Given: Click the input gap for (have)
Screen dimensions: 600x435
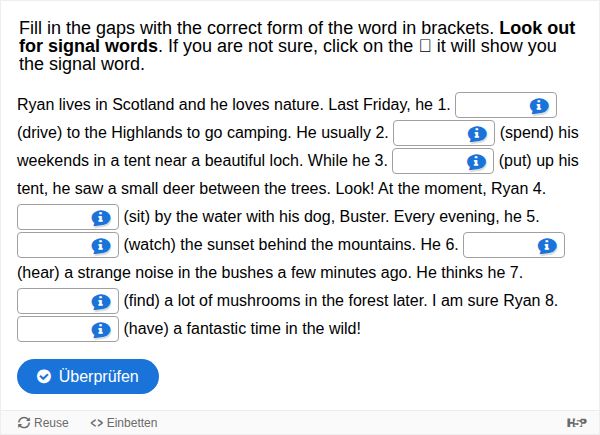Looking at the screenshot, I should 54,329.
